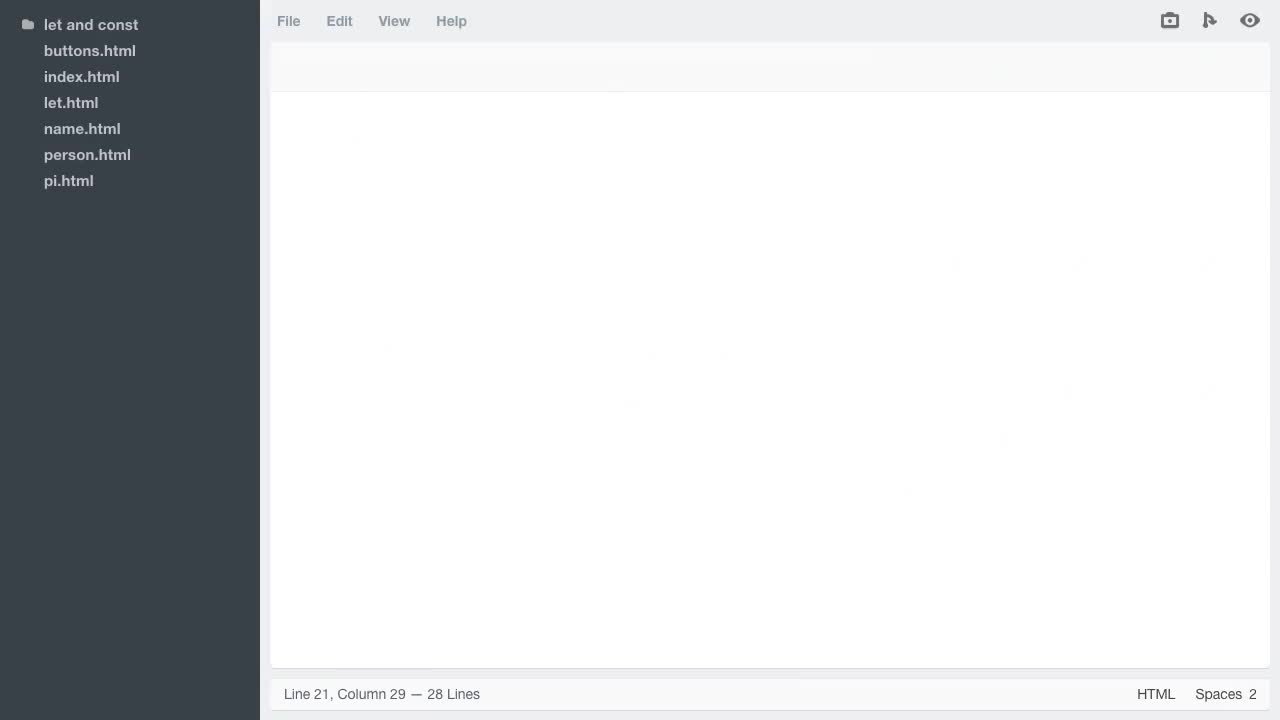Viewport: 1280px width, 720px height.
Task: Open the Edit menu
Action: coord(339,21)
